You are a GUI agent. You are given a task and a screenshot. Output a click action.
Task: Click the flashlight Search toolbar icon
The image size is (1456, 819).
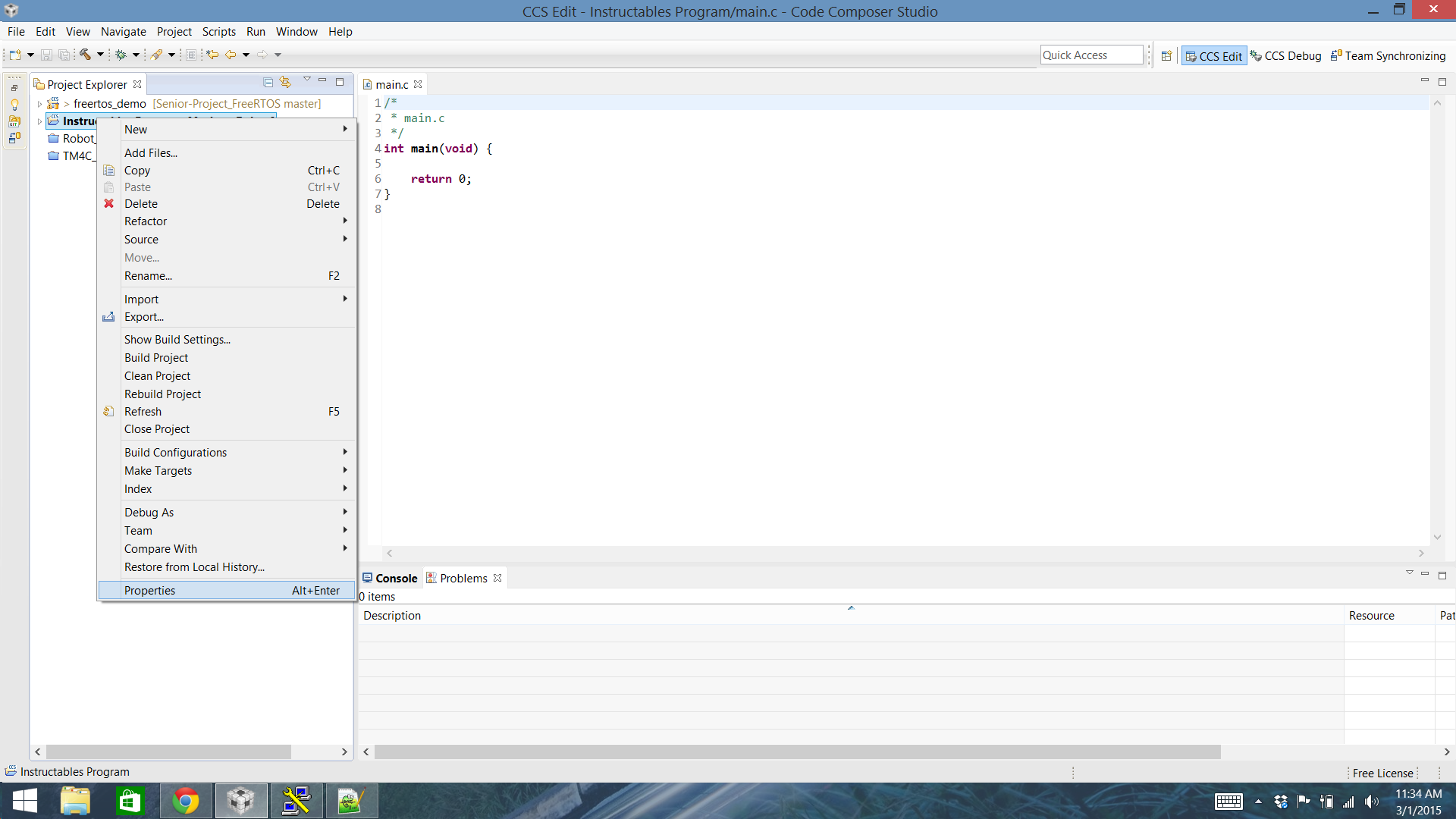click(x=156, y=55)
